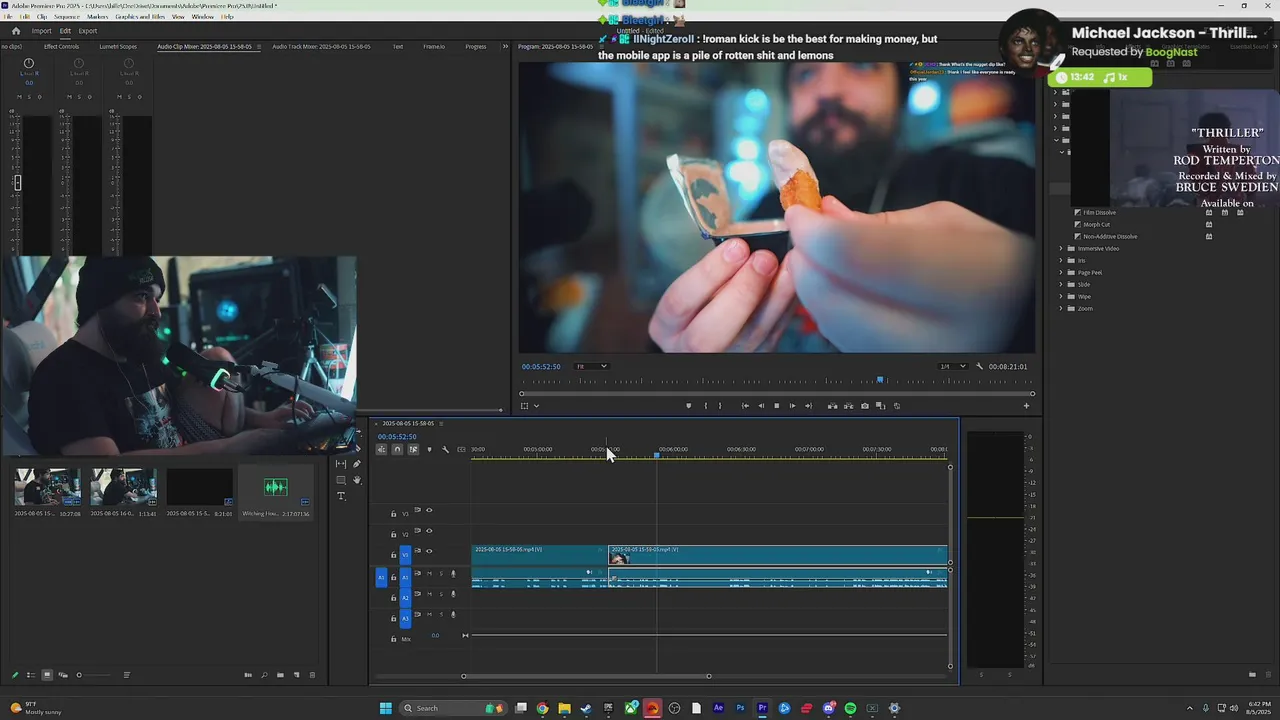This screenshot has width=1280, height=720.
Task: Open Program Monitor button editor plus
Action: pos(1026,406)
